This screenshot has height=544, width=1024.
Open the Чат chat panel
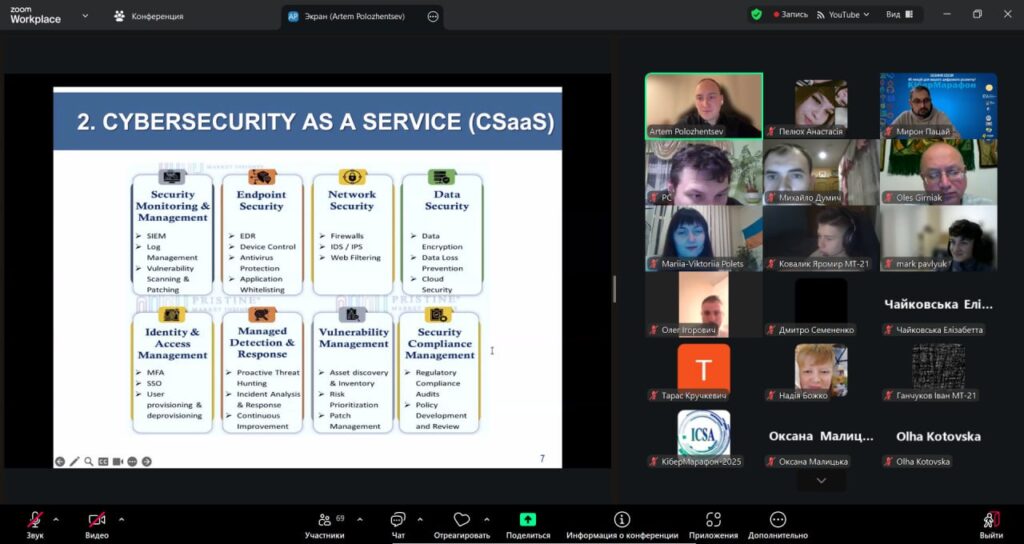click(x=398, y=521)
